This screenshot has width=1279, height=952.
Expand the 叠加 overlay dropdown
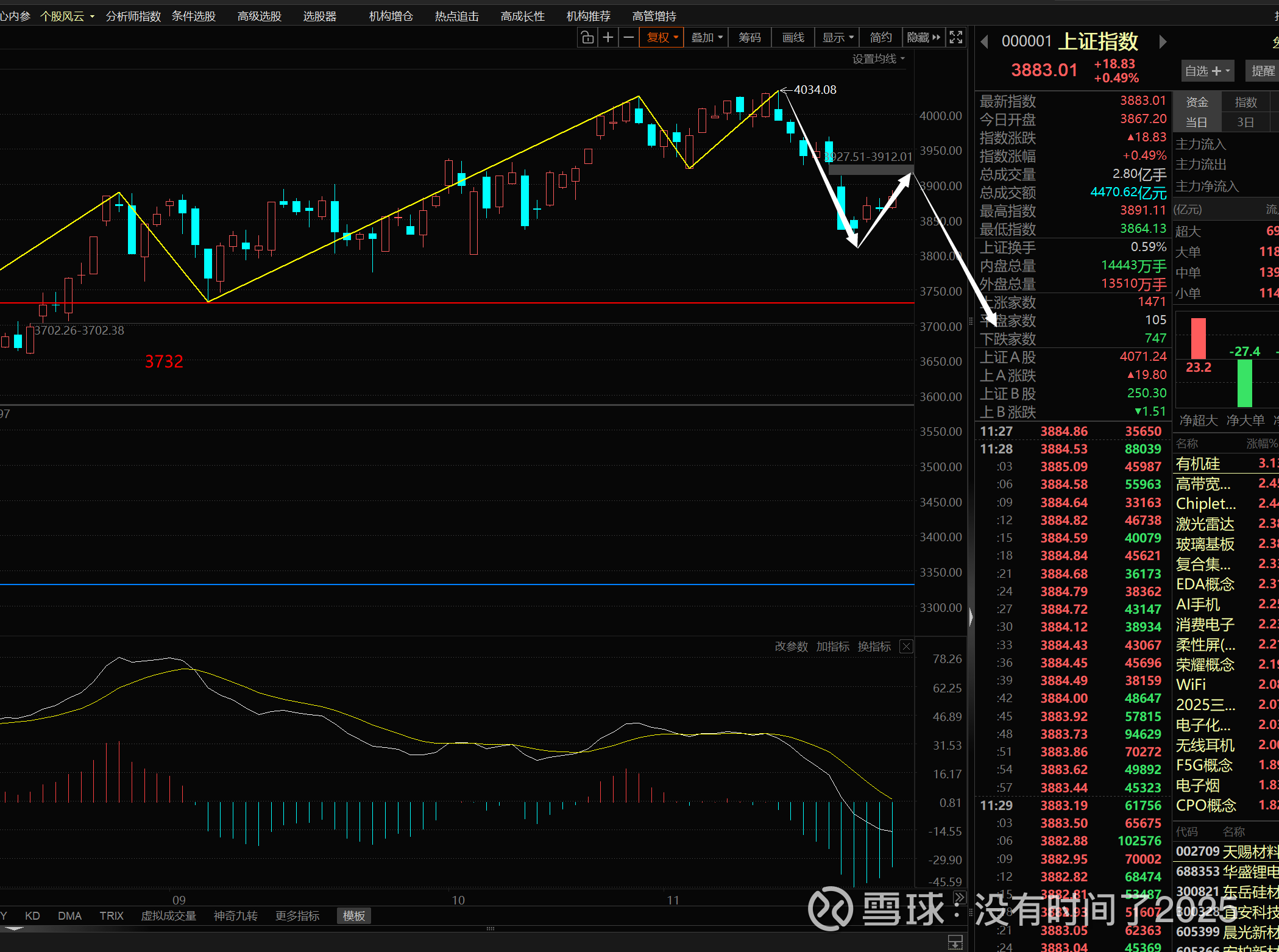pos(707,38)
